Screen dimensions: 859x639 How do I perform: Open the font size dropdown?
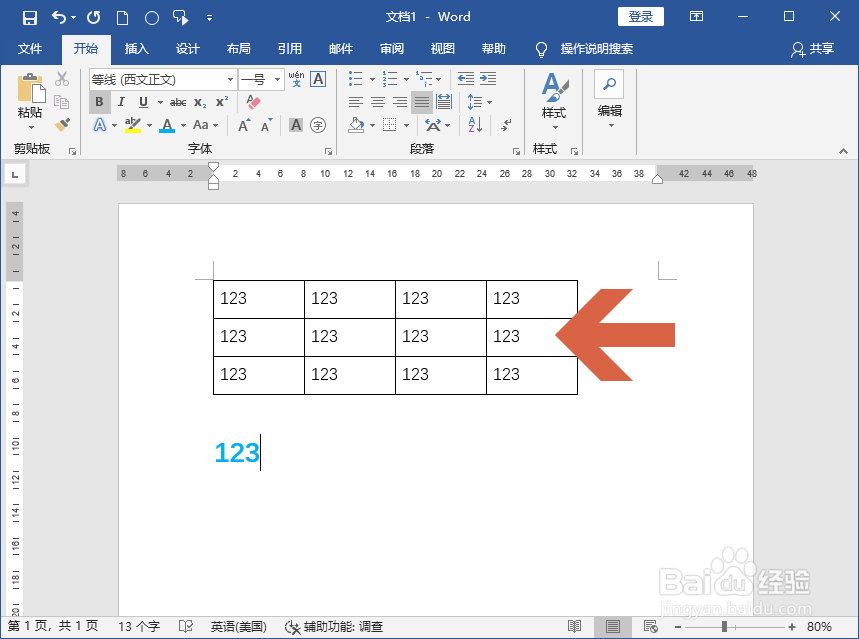(x=277, y=79)
